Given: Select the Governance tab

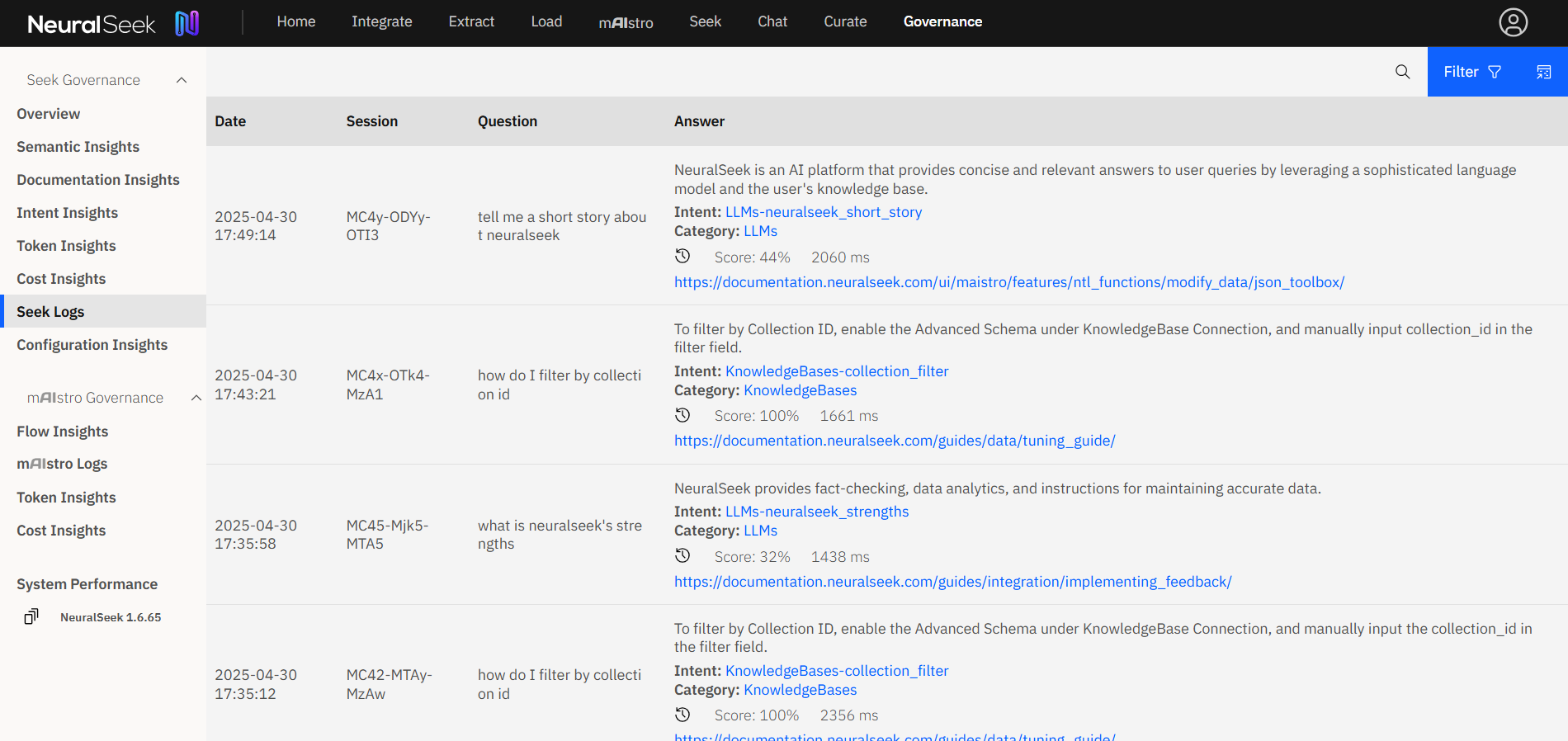Looking at the screenshot, I should (942, 21).
